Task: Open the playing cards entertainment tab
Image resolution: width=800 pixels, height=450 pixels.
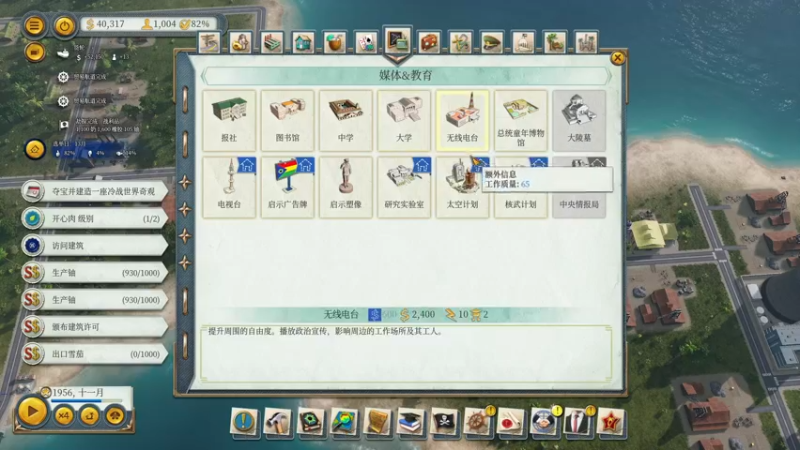Action: 366,42
